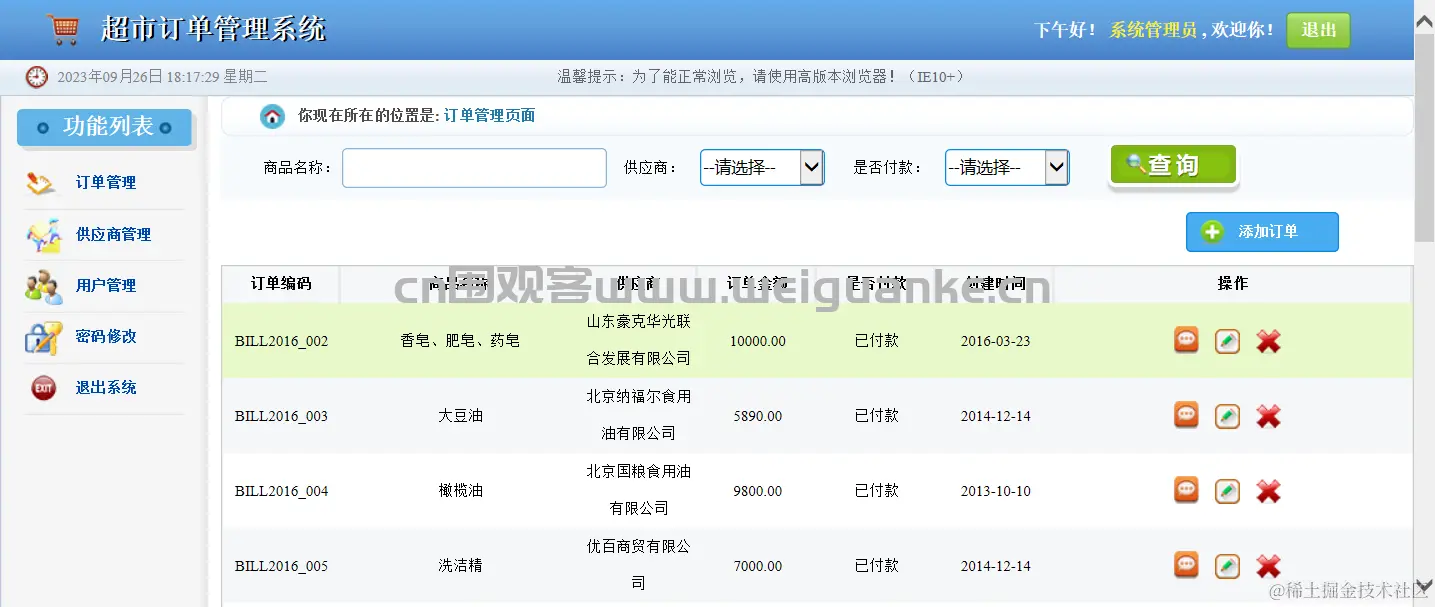Select cell BILL2016_004
Viewport: 1435px width, 607px height.
281,491
